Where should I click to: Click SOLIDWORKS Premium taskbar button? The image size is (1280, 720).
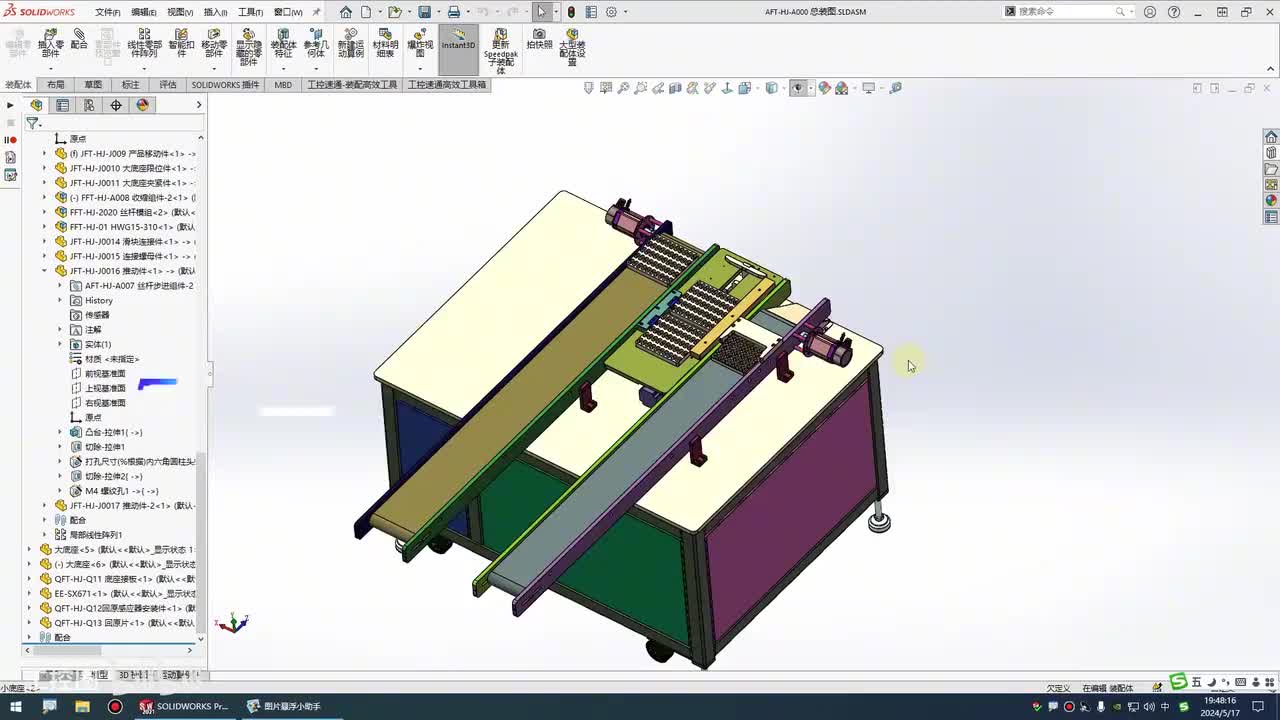click(x=184, y=706)
